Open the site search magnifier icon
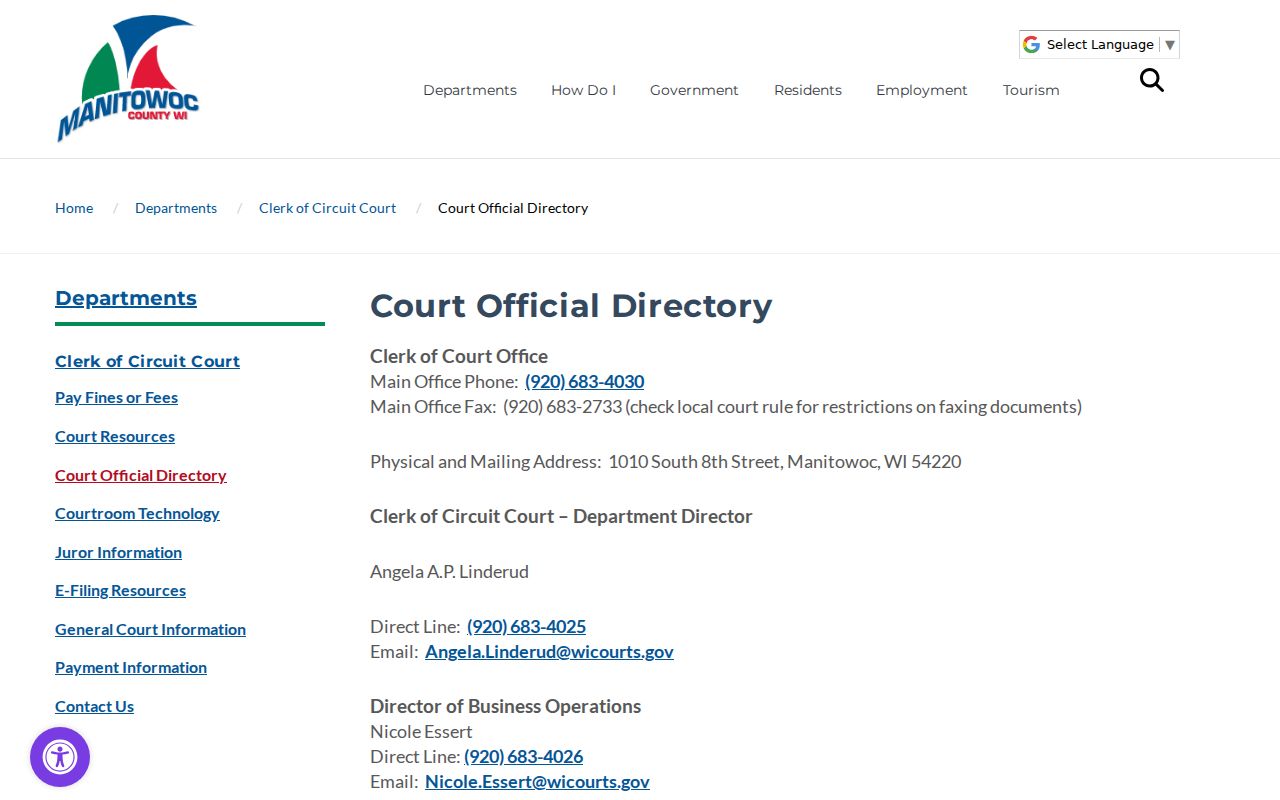Image resolution: width=1280 pixels, height=800 pixels. (1152, 80)
